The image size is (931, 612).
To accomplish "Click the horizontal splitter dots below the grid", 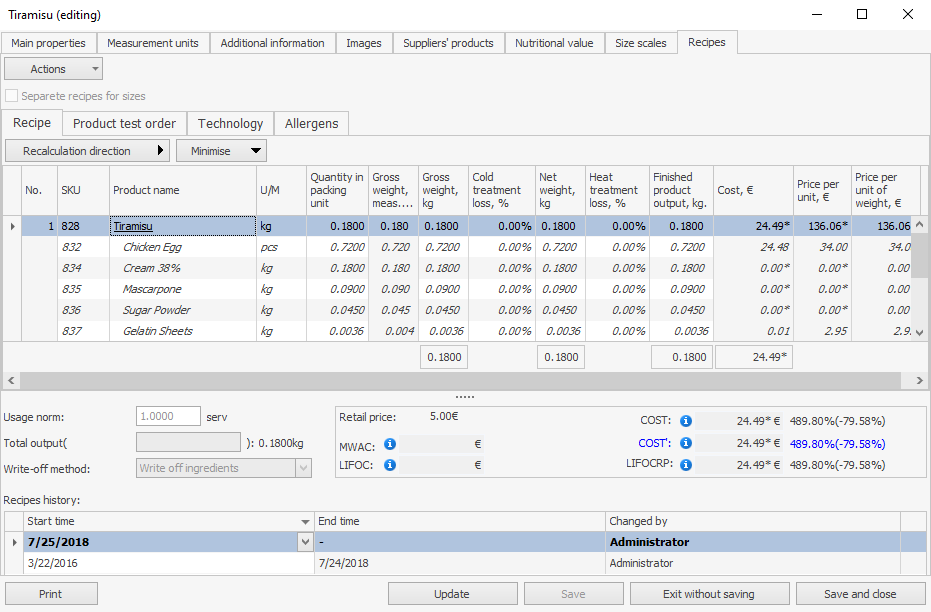I will tap(465, 397).
